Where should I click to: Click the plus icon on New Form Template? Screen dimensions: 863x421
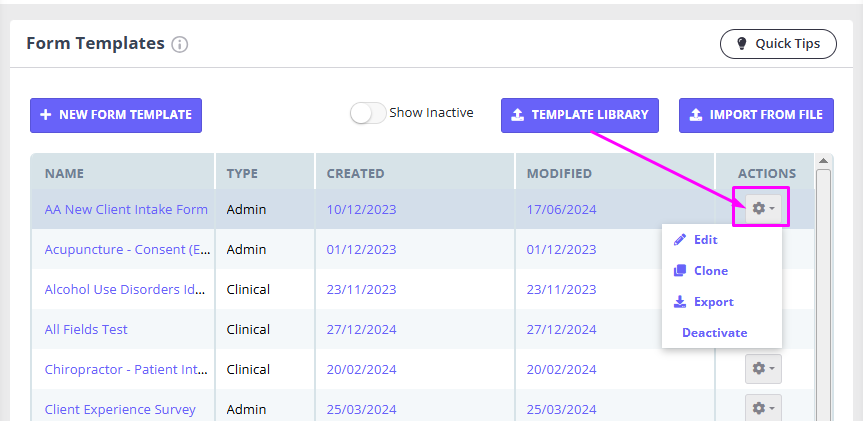[x=46, y=114]
